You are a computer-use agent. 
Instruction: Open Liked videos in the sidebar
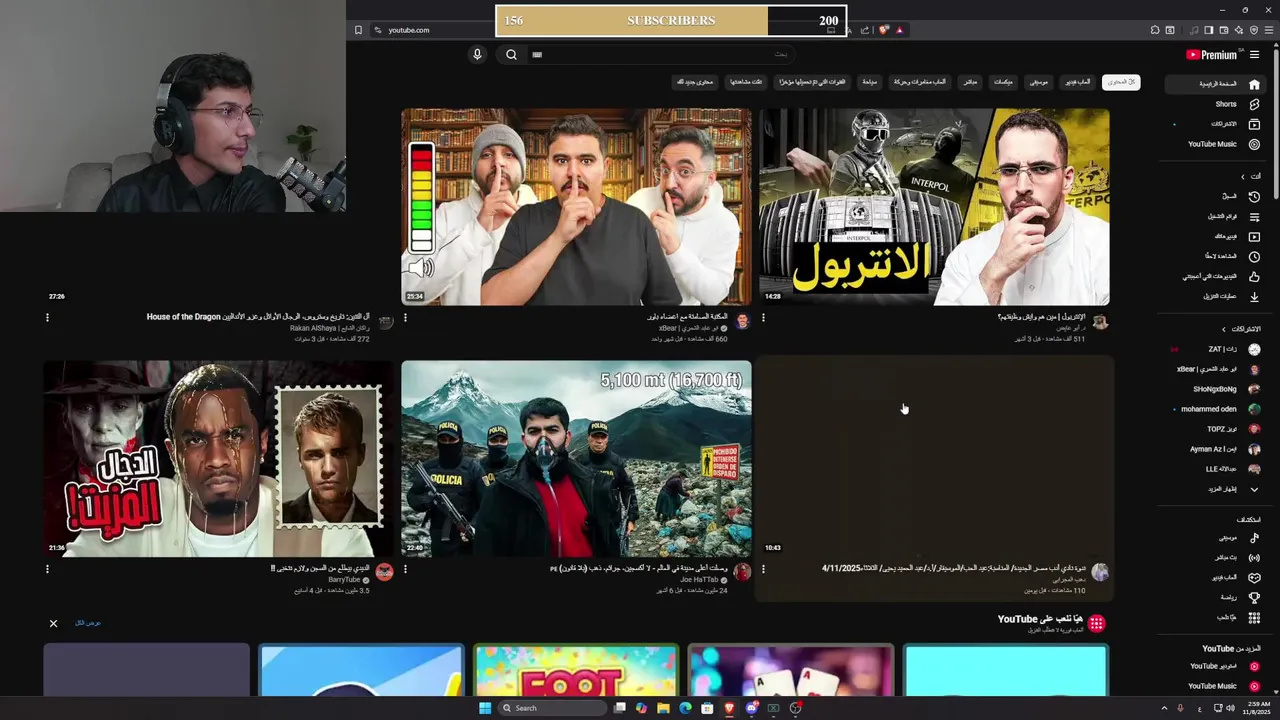1216,277
